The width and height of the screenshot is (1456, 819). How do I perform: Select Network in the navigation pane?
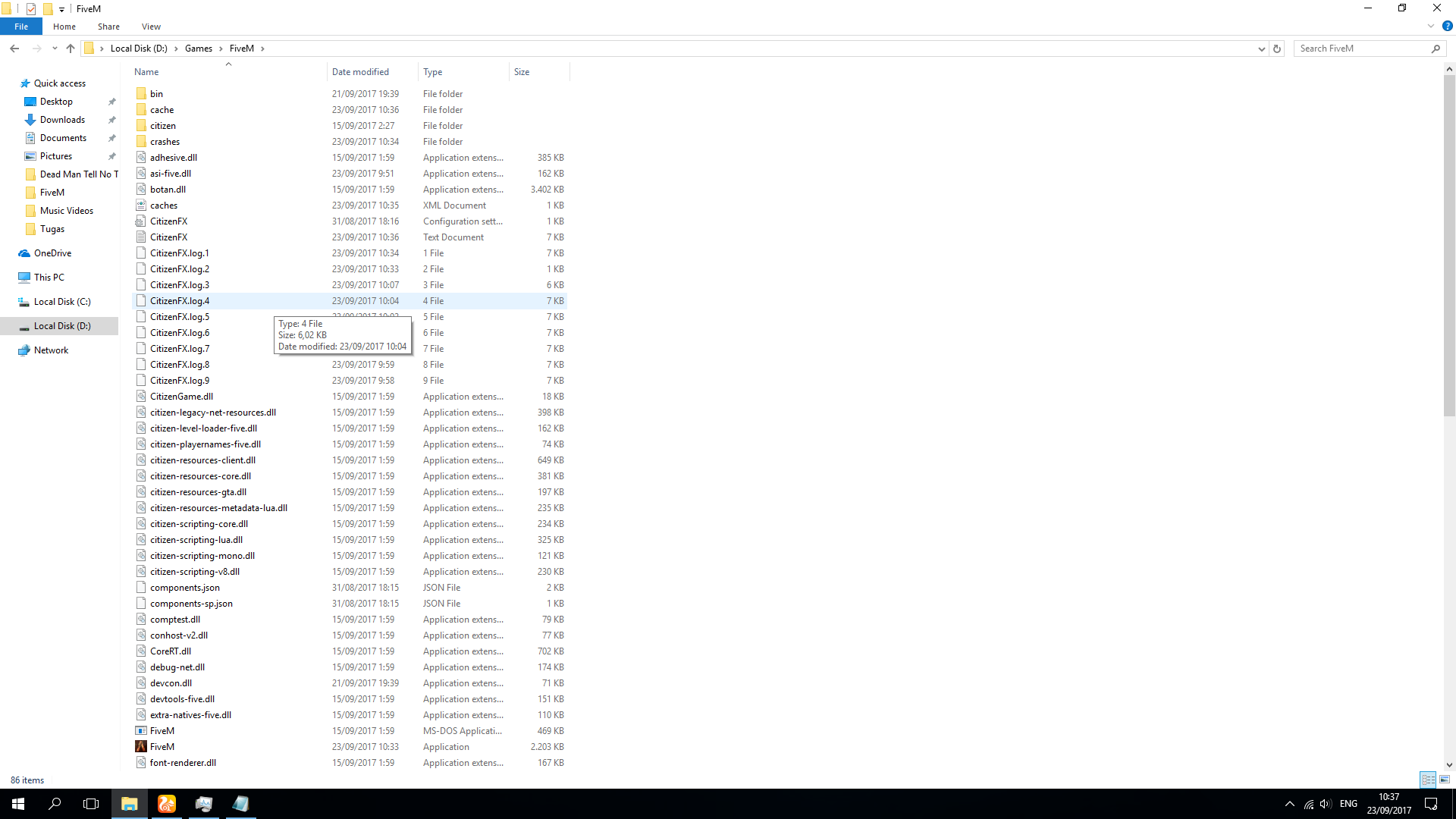[x=51, y=350]
